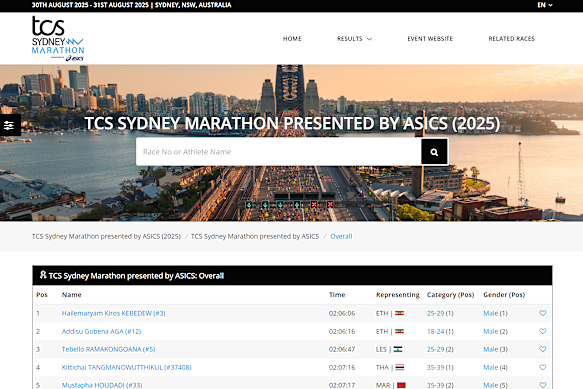583x389 pixels.
Task: Click the time 02:07:17
Action: tap(342, 385)
